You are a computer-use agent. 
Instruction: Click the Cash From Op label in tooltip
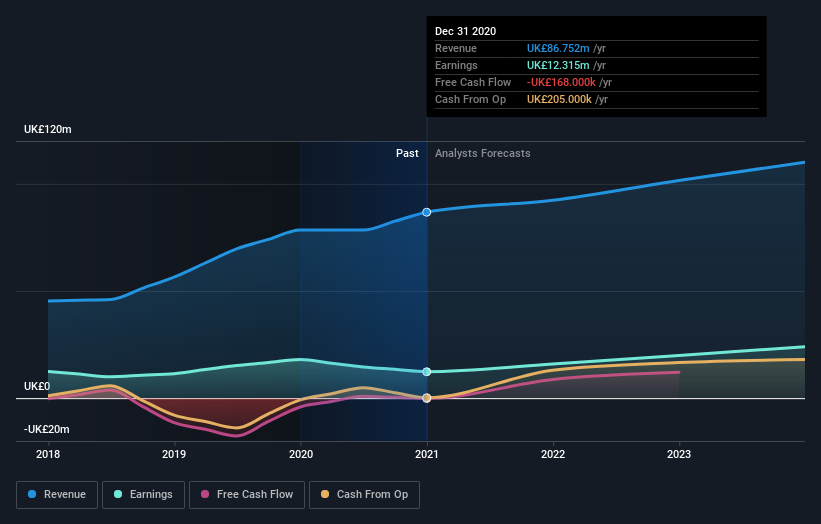[471, 99]
